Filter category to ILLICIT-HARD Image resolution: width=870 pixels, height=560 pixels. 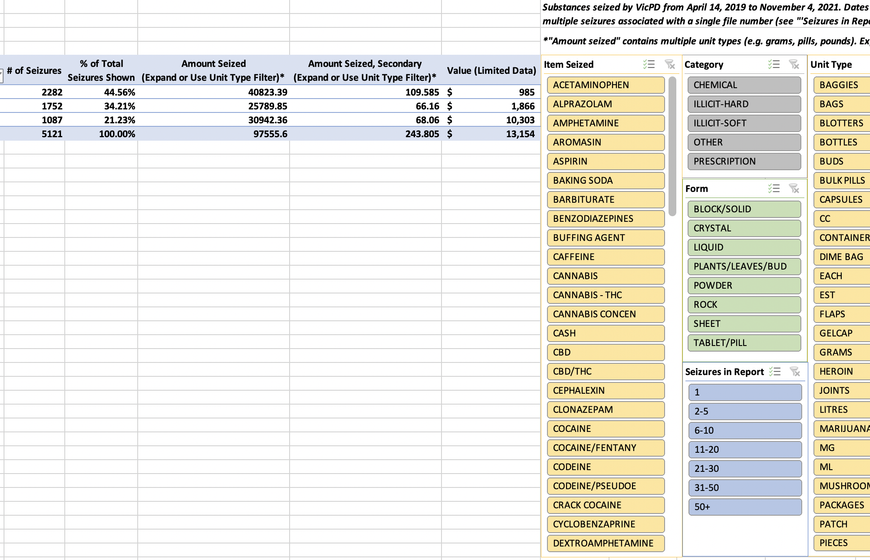(x=744, y=104)
